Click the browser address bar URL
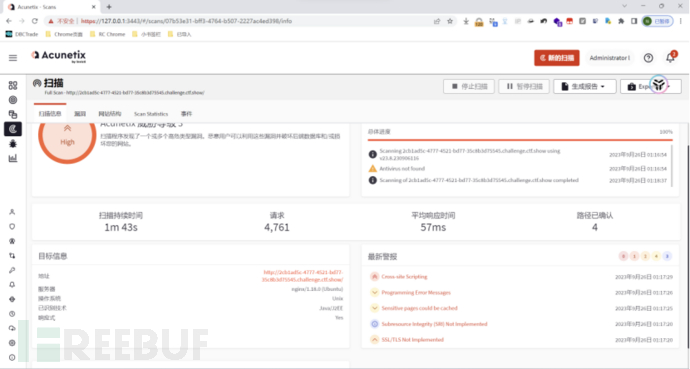690x369 pixels. 186,21
